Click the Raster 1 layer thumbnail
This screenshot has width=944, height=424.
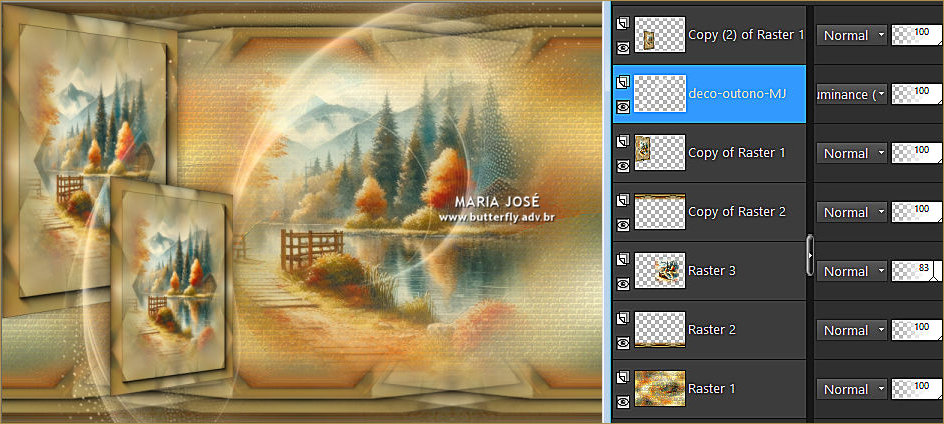pos(660,389)
